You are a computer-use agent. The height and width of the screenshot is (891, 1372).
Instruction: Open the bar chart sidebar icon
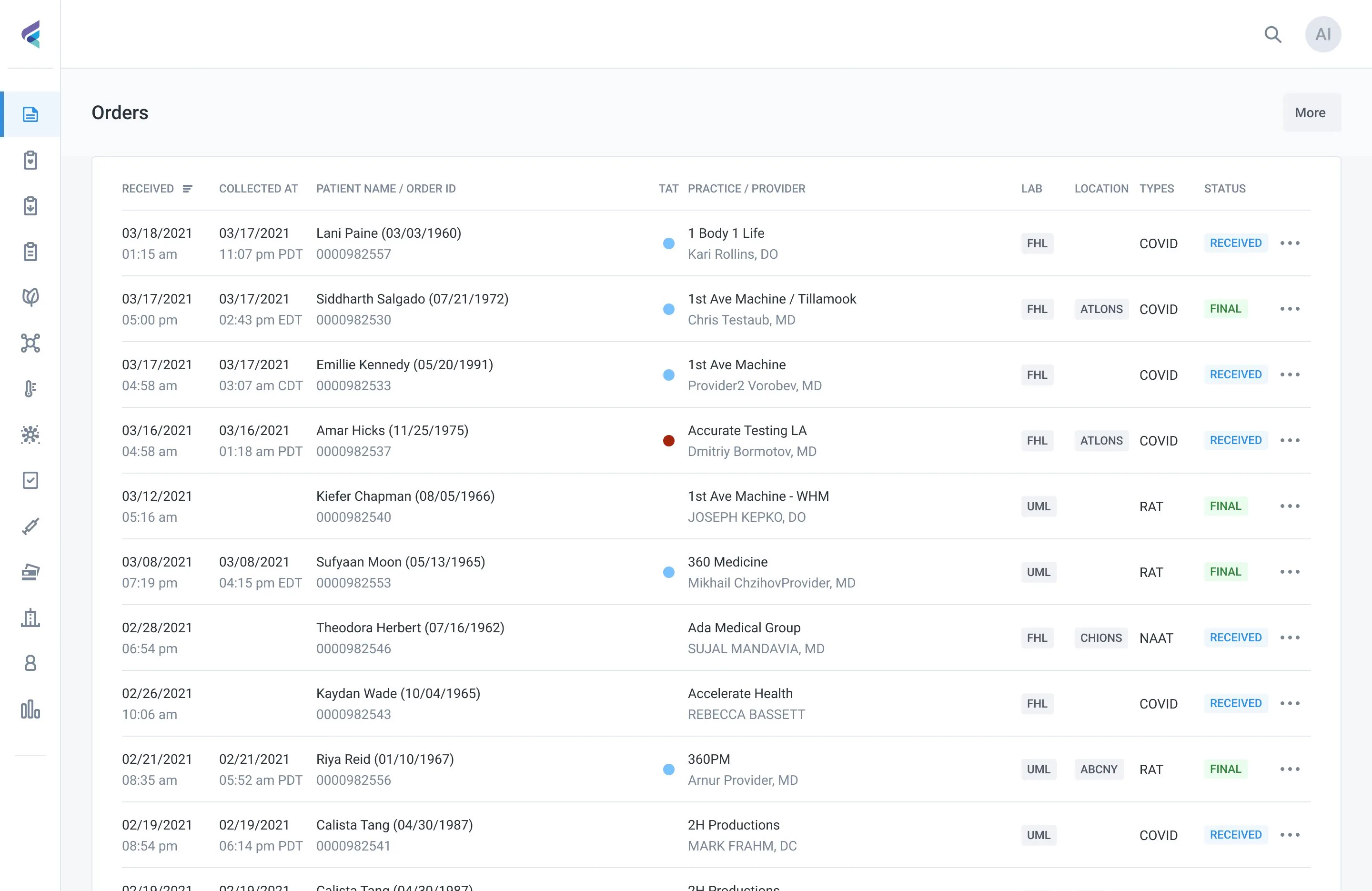click(x=30, y=709)
